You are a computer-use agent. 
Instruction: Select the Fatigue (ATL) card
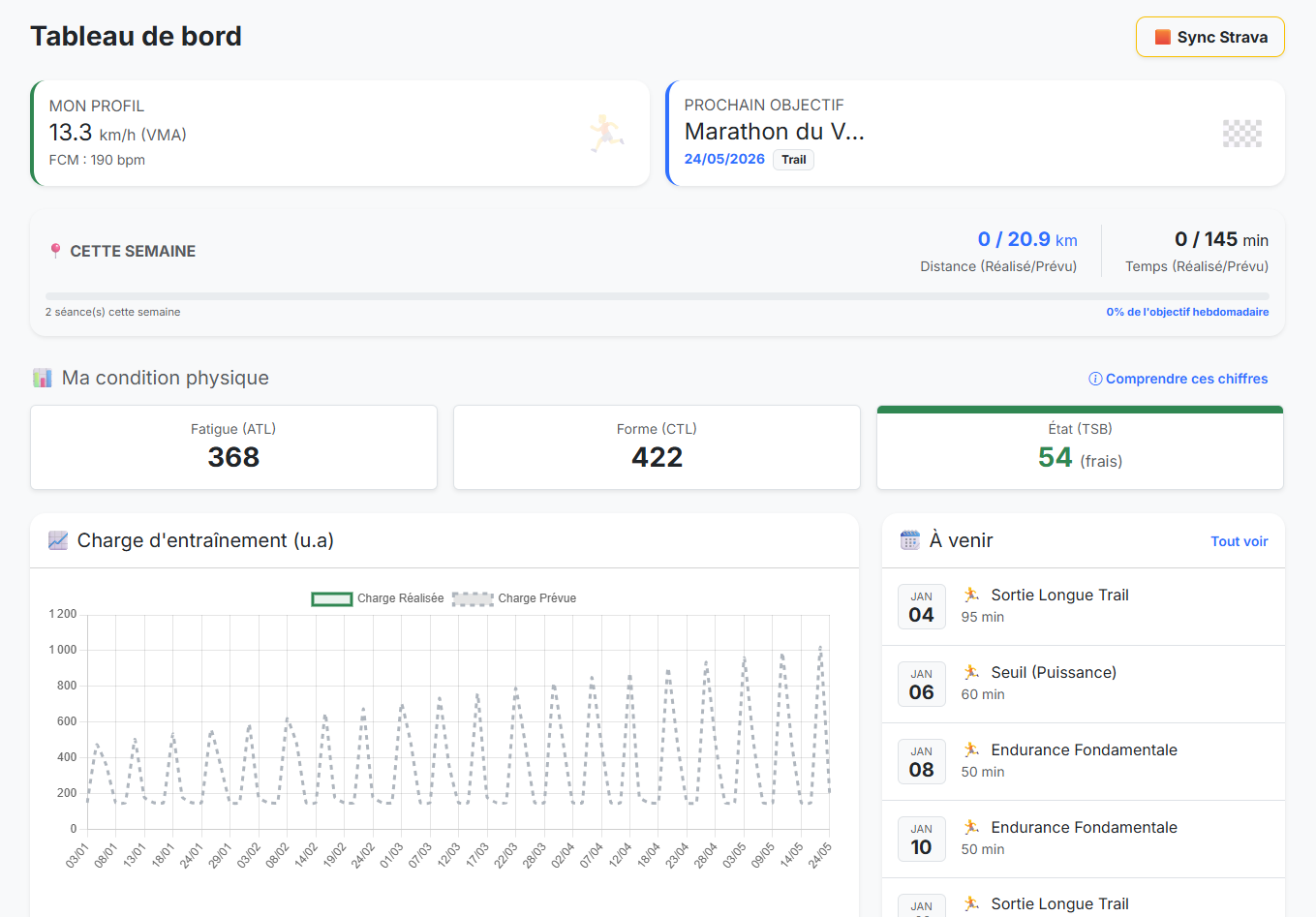tap(233, 447)
